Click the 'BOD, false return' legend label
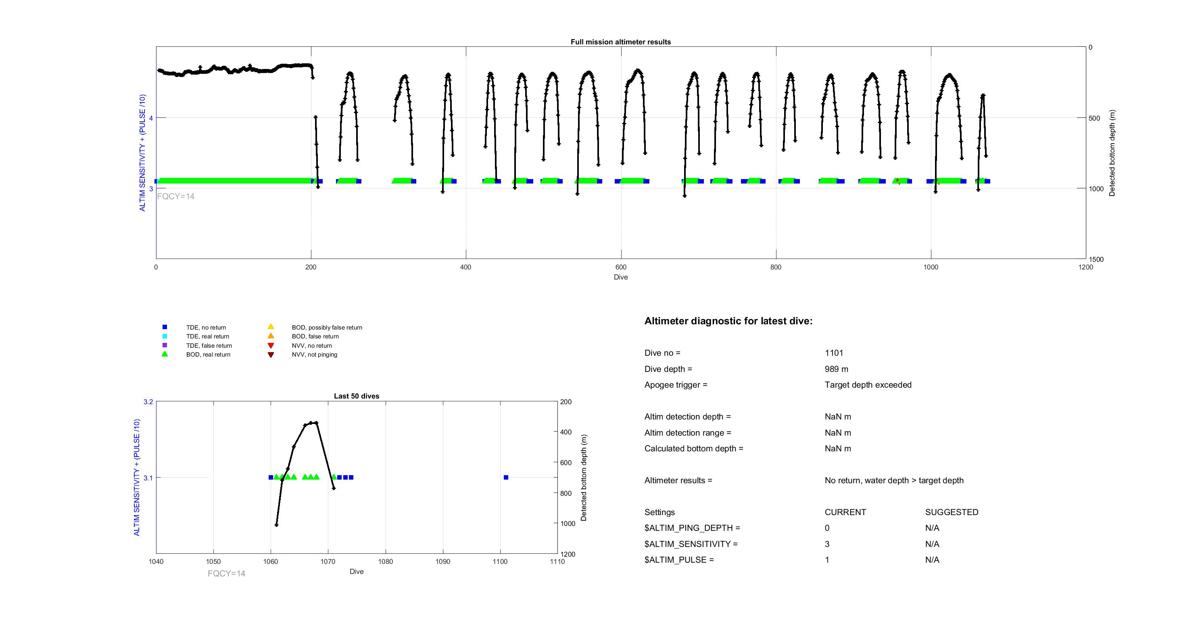Screen dimensions: 1200x622 point(316,336)
